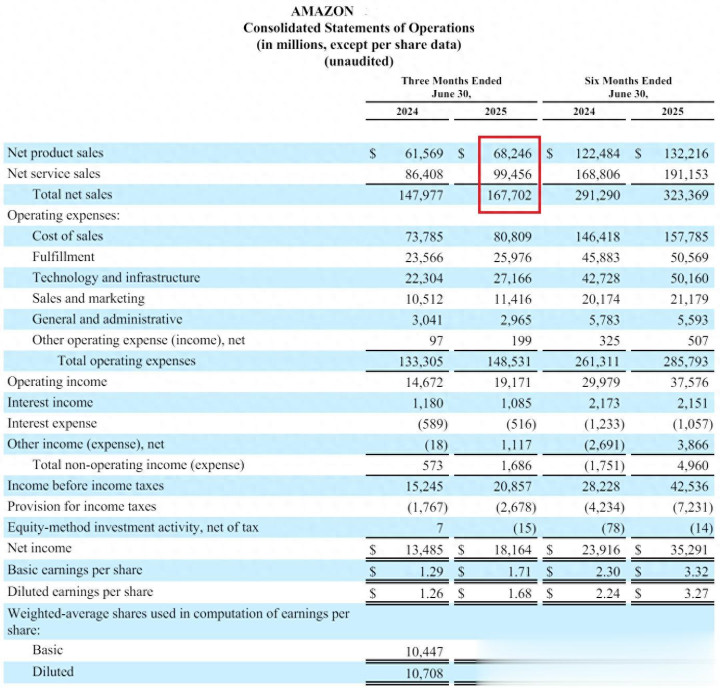Select cost of sales value 80,809
This screenshot has width=720, height=688.
point(512,237)
